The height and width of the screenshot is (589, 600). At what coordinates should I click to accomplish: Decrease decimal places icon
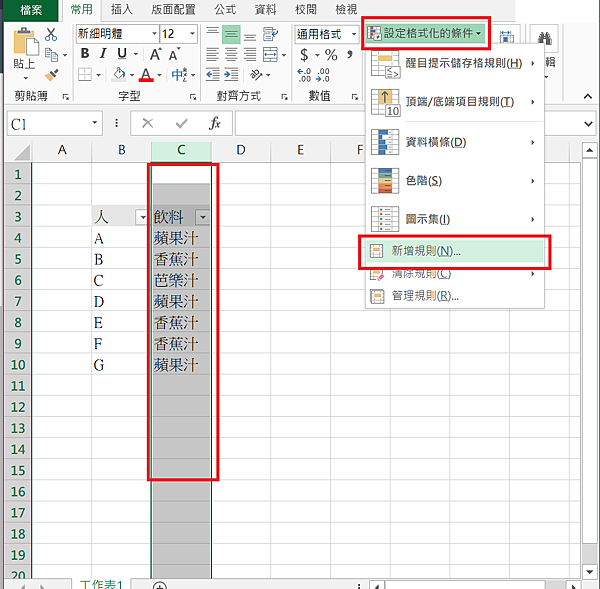point(323,75)
